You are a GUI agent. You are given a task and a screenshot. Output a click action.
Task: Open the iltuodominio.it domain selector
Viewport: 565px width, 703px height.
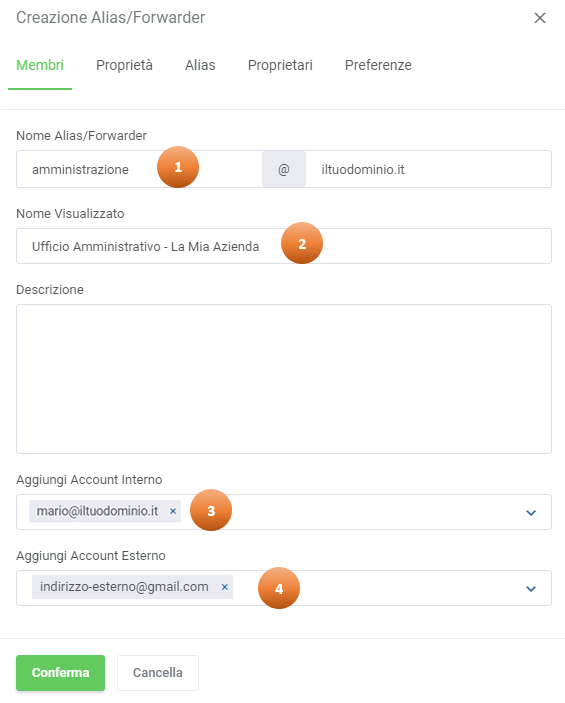(x=428, y=169)
